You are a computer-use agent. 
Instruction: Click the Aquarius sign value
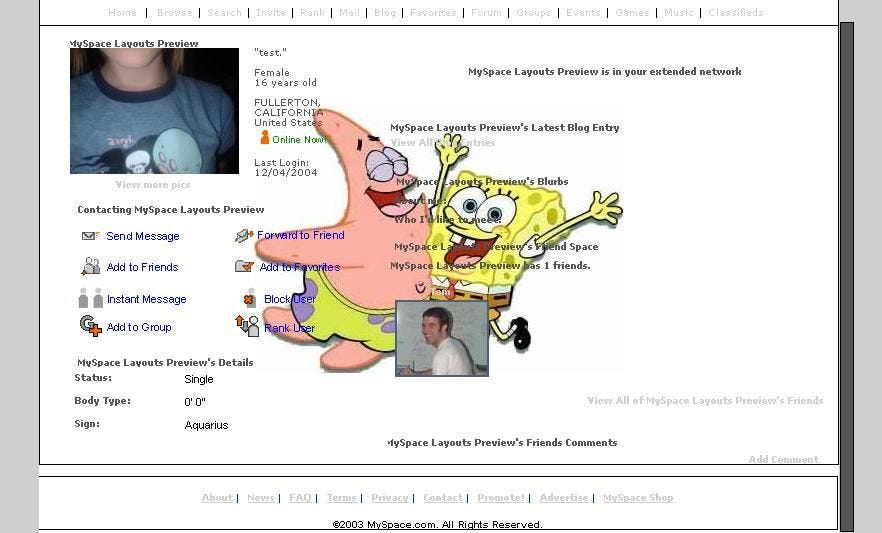click(206, 425)
